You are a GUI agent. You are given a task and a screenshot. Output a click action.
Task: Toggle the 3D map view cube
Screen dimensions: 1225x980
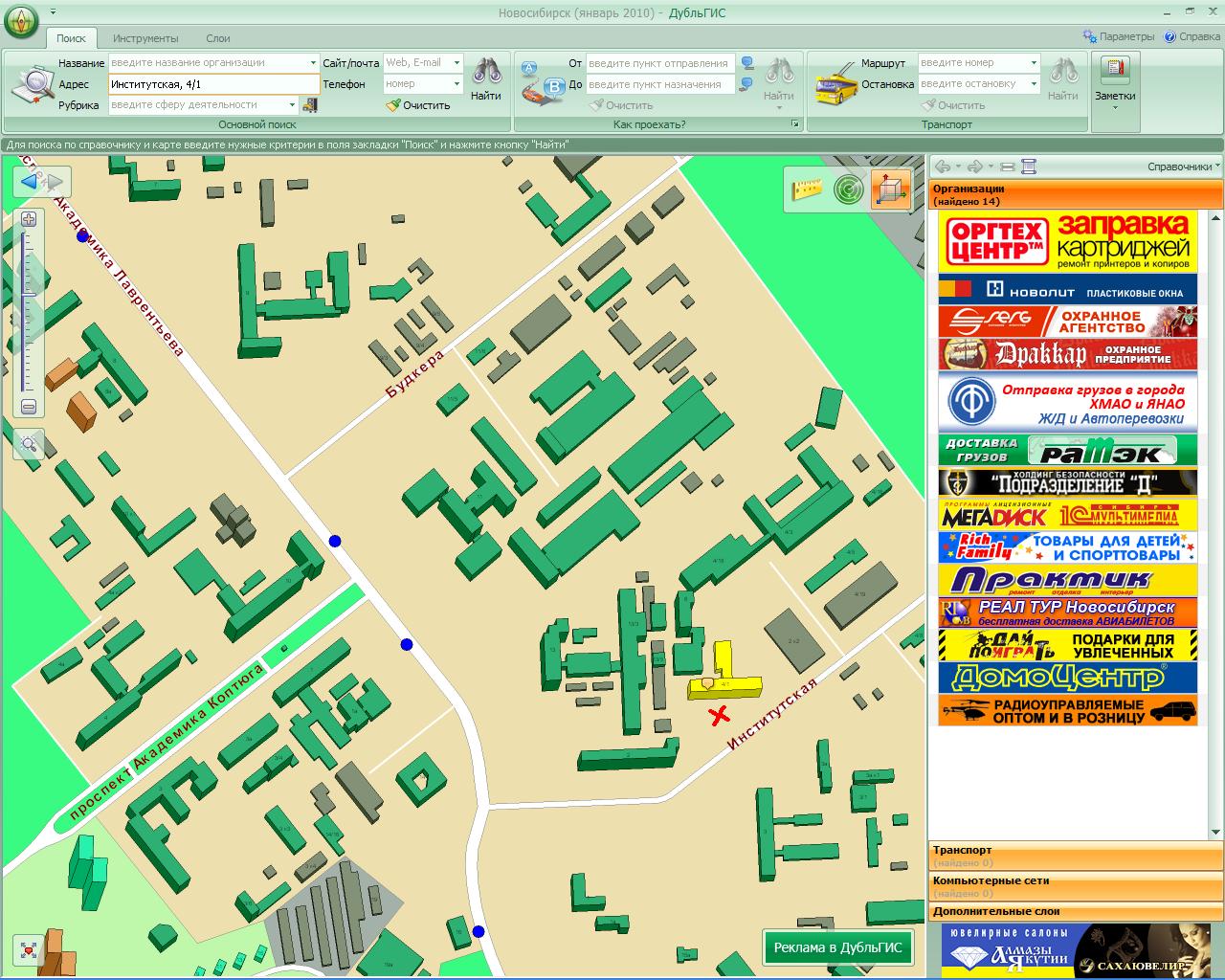pos(890,189)
